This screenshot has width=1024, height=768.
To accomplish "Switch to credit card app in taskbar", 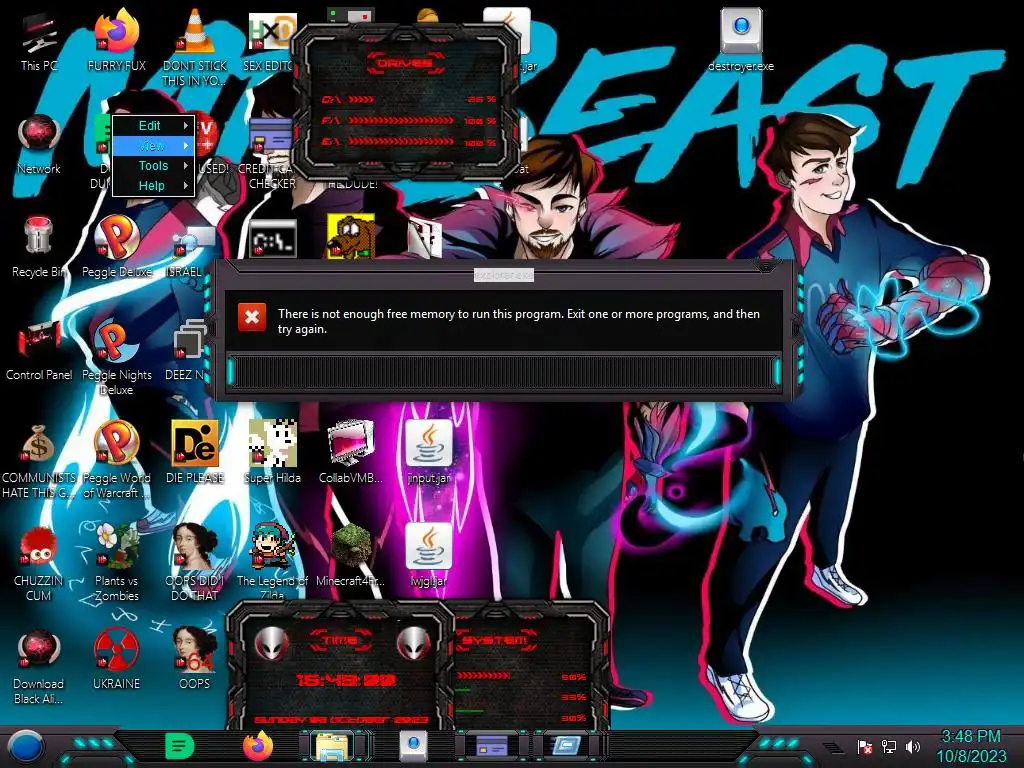I will (491, 746).
